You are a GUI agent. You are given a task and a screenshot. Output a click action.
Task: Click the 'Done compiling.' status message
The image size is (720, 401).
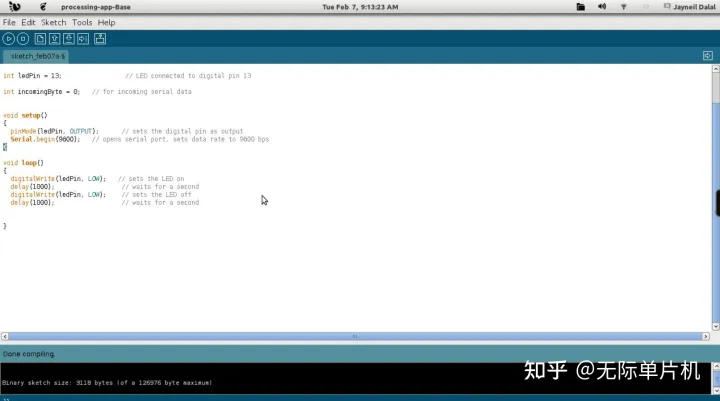29,354
